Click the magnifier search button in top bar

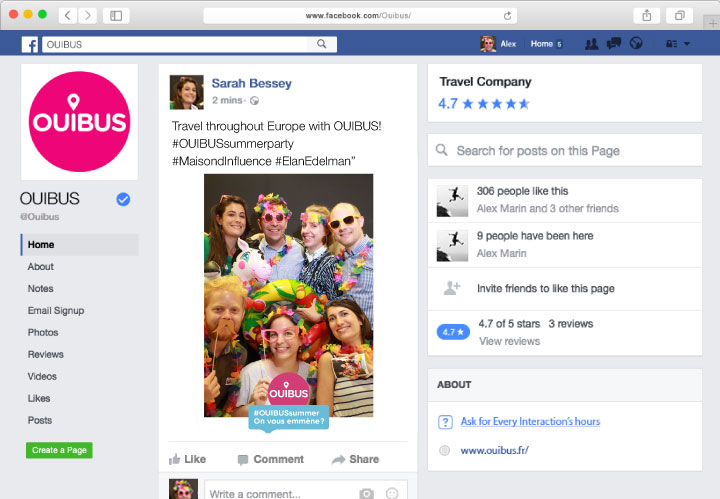322,44
